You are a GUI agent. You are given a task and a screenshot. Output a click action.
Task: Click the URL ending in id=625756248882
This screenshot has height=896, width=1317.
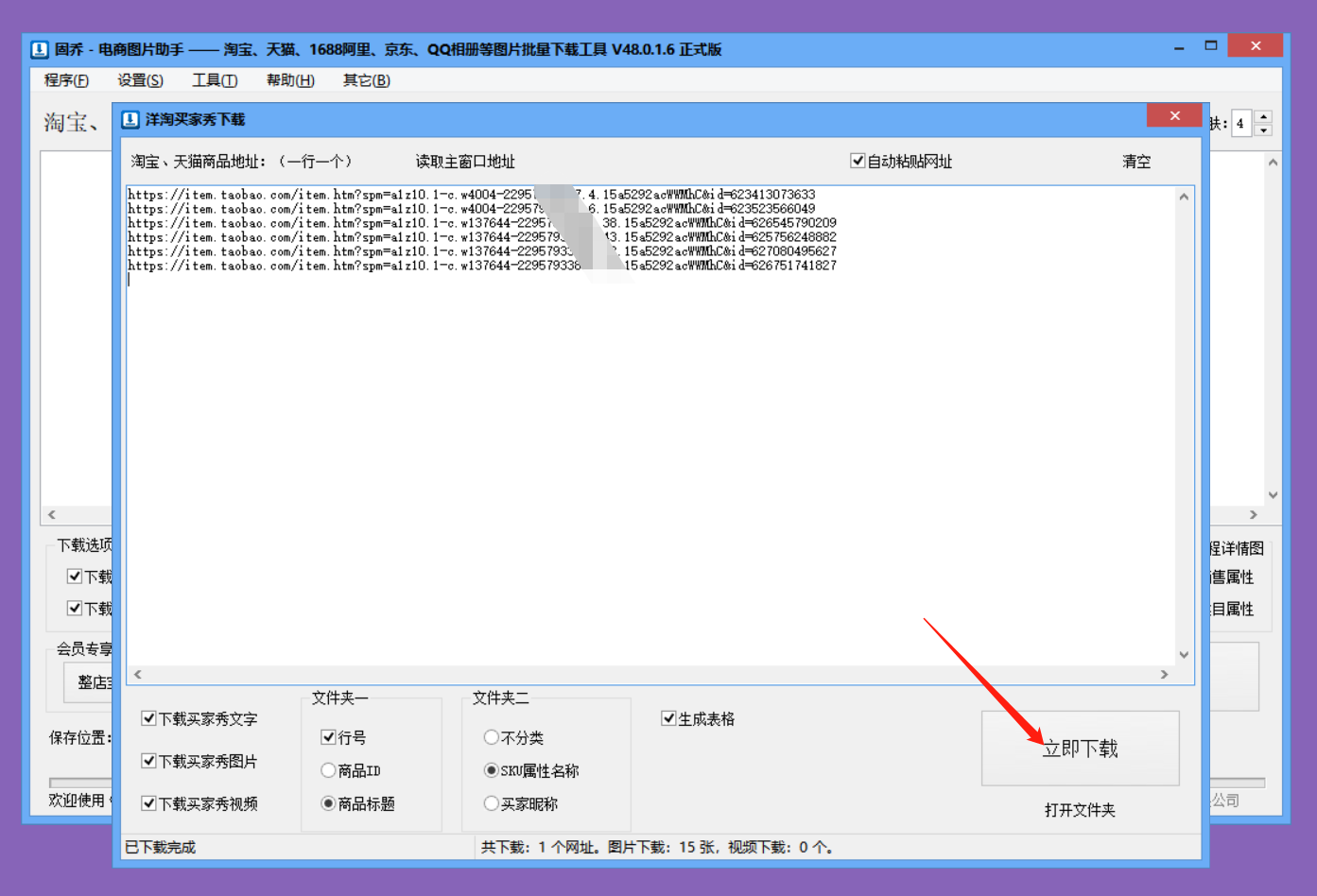482,237
